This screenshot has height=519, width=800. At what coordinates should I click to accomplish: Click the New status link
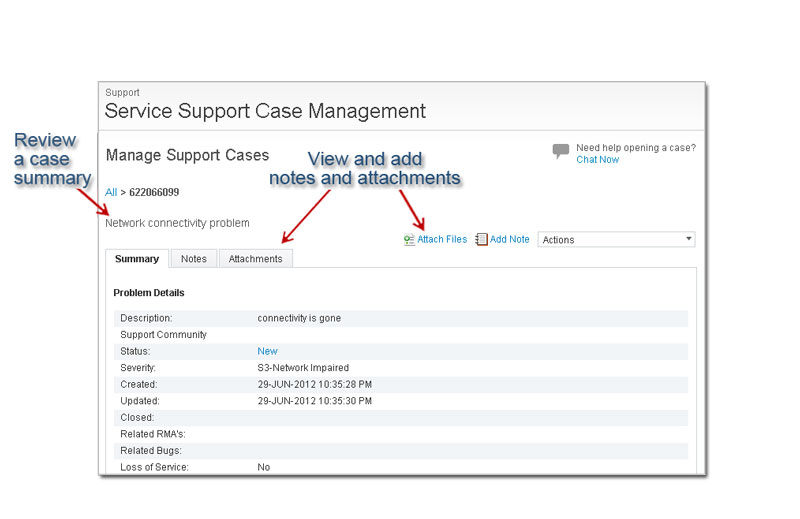[x=267, y=352]
